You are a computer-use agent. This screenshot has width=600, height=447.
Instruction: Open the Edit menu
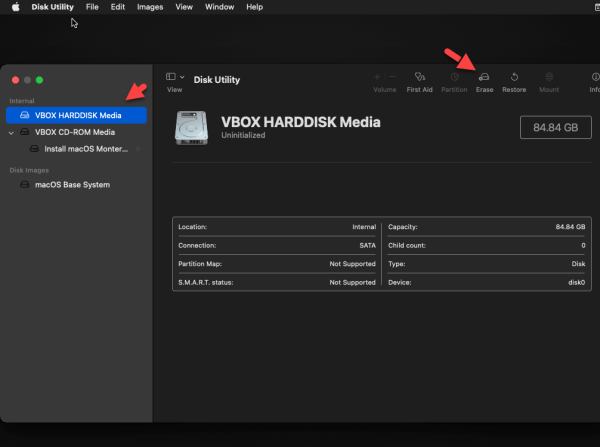coord(118,7)
